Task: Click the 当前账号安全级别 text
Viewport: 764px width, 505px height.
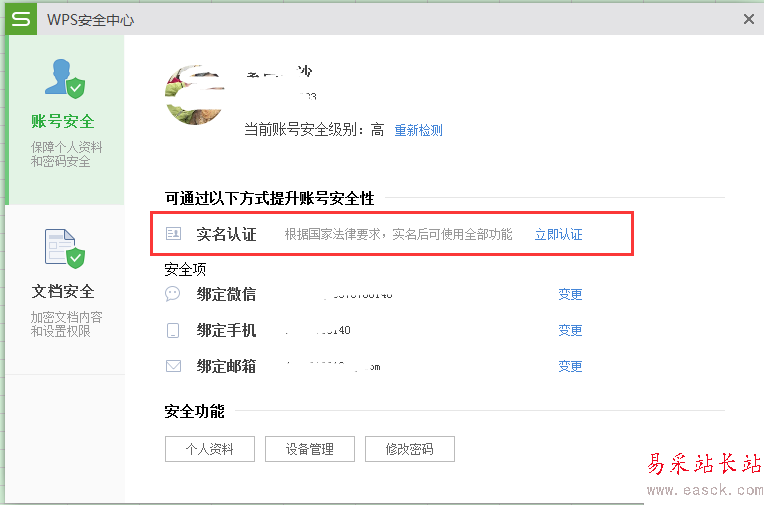Action: point(314,130)
